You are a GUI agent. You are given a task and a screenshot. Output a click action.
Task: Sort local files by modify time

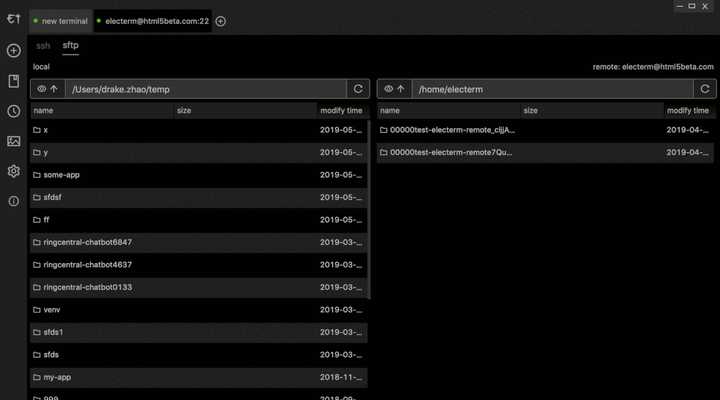[x=341, y=111]
